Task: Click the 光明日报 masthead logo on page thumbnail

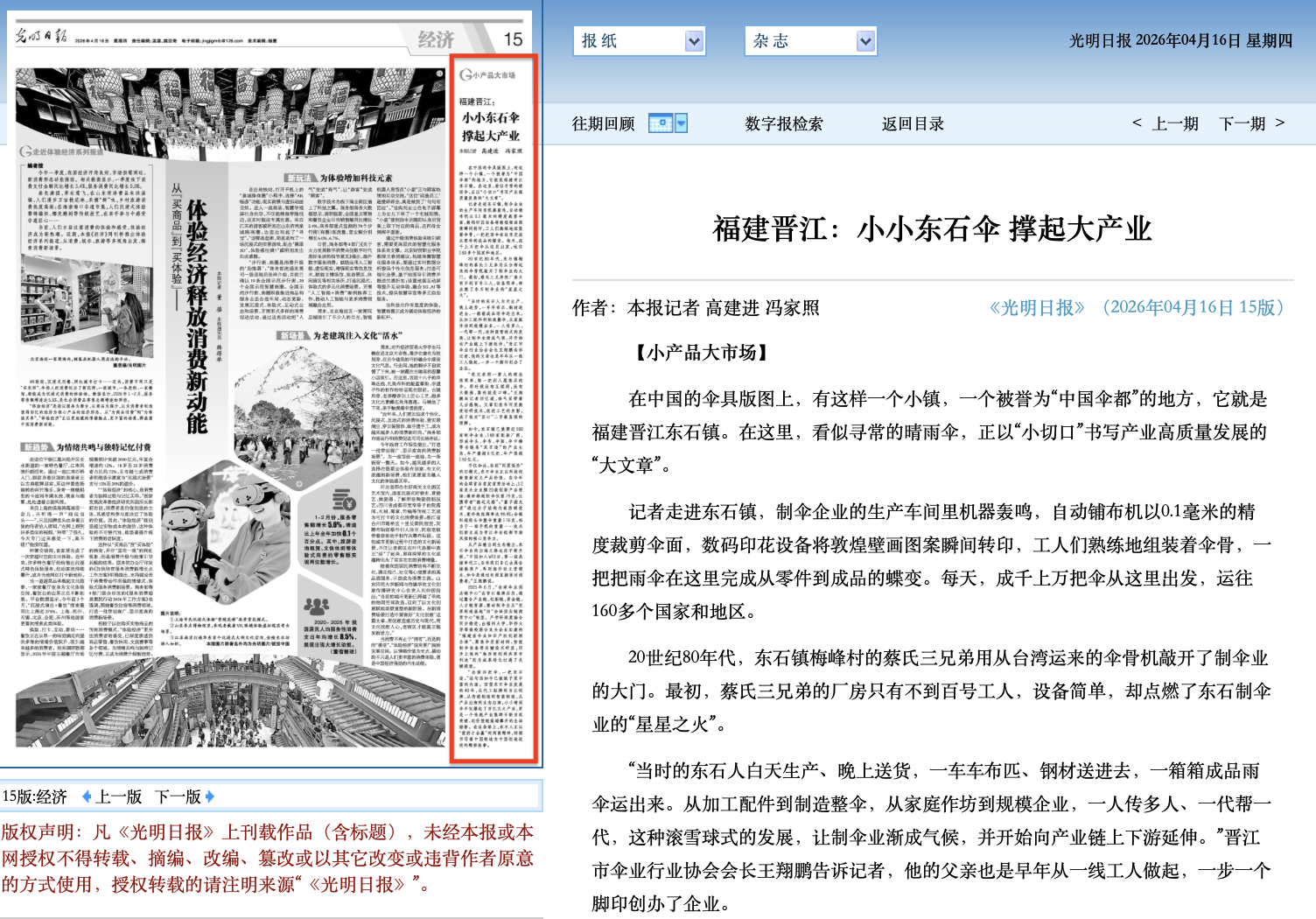Action: coord(41,37)
